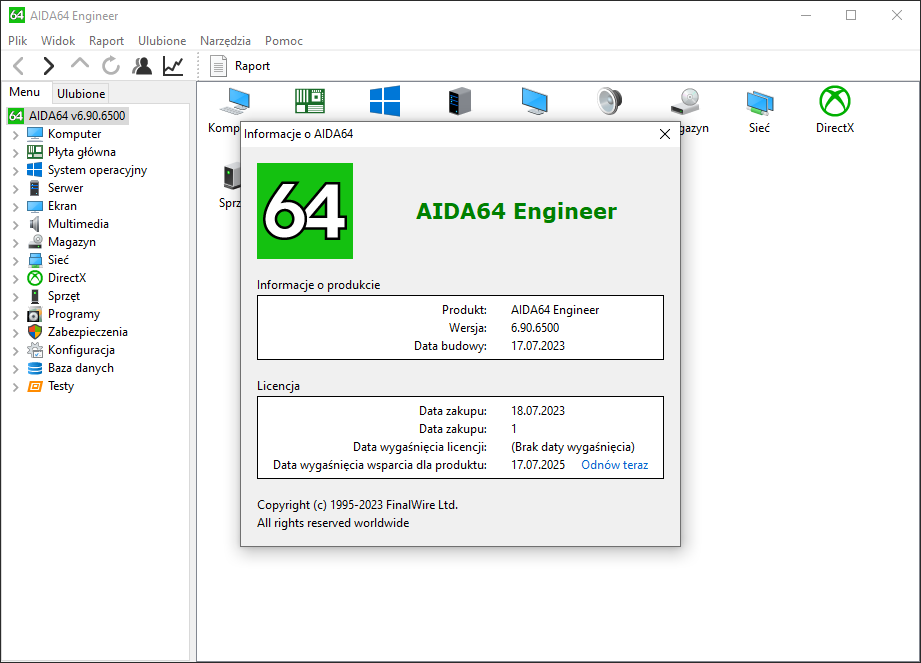This screenshot has width=921, height=663.
Task: Open the monitor display icon in main pane
Action: pos(535,100)
